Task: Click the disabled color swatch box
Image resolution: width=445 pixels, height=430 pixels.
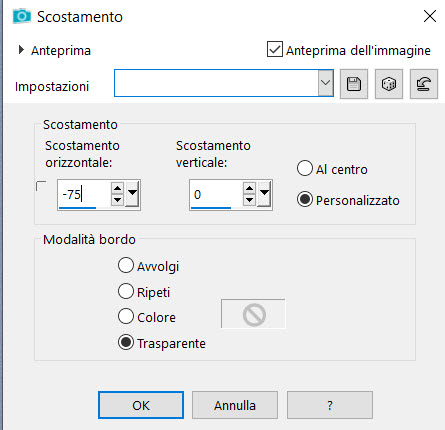Action: [253, 314]
